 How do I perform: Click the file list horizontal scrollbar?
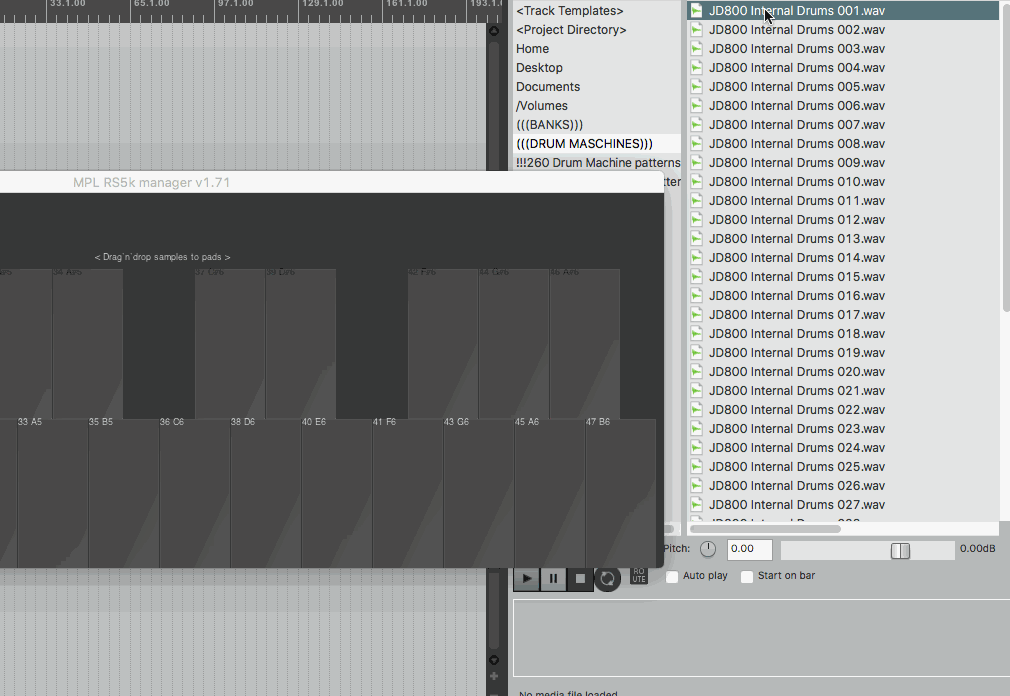click(x=765, y=529)
